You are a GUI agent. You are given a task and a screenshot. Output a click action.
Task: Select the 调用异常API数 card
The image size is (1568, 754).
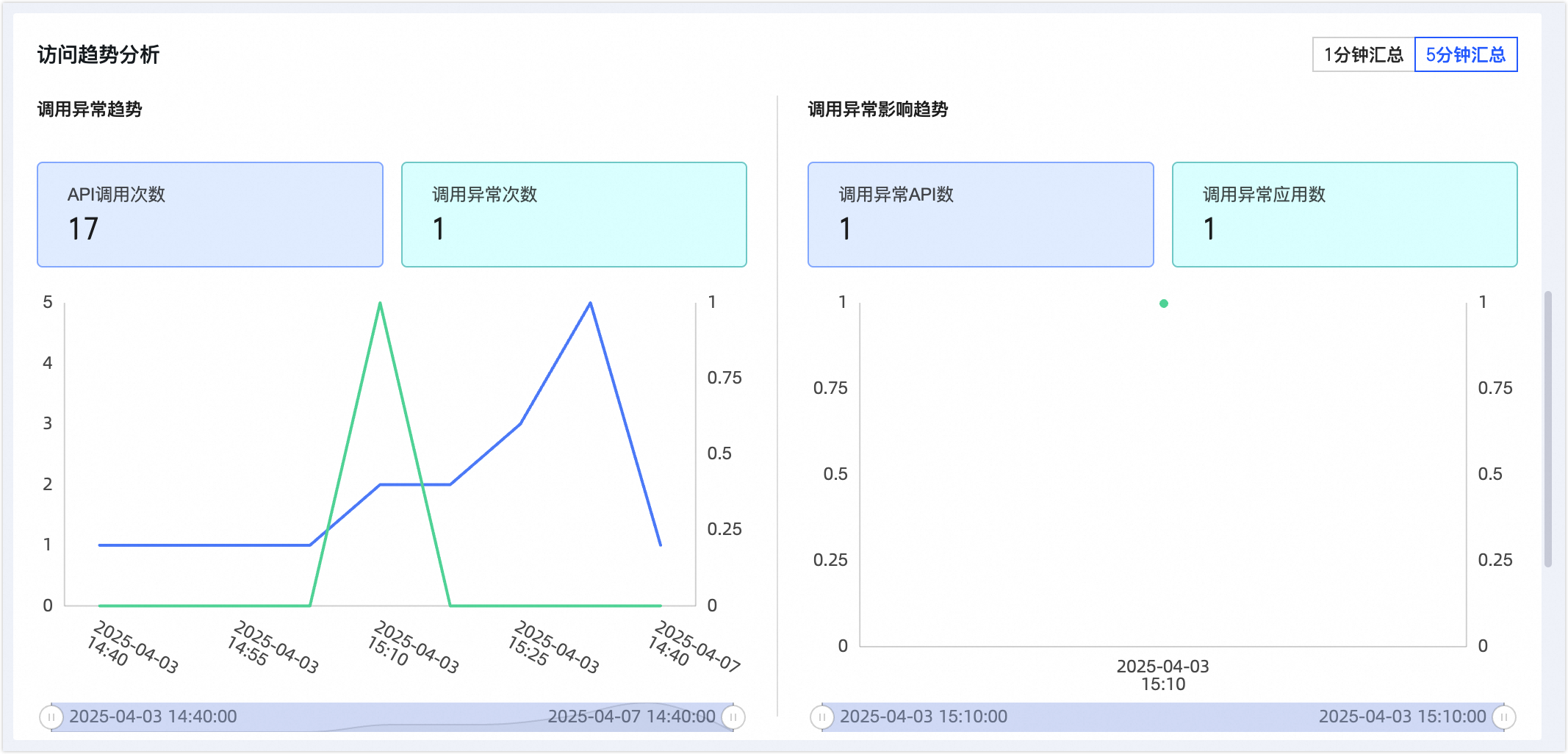[980, 215]
